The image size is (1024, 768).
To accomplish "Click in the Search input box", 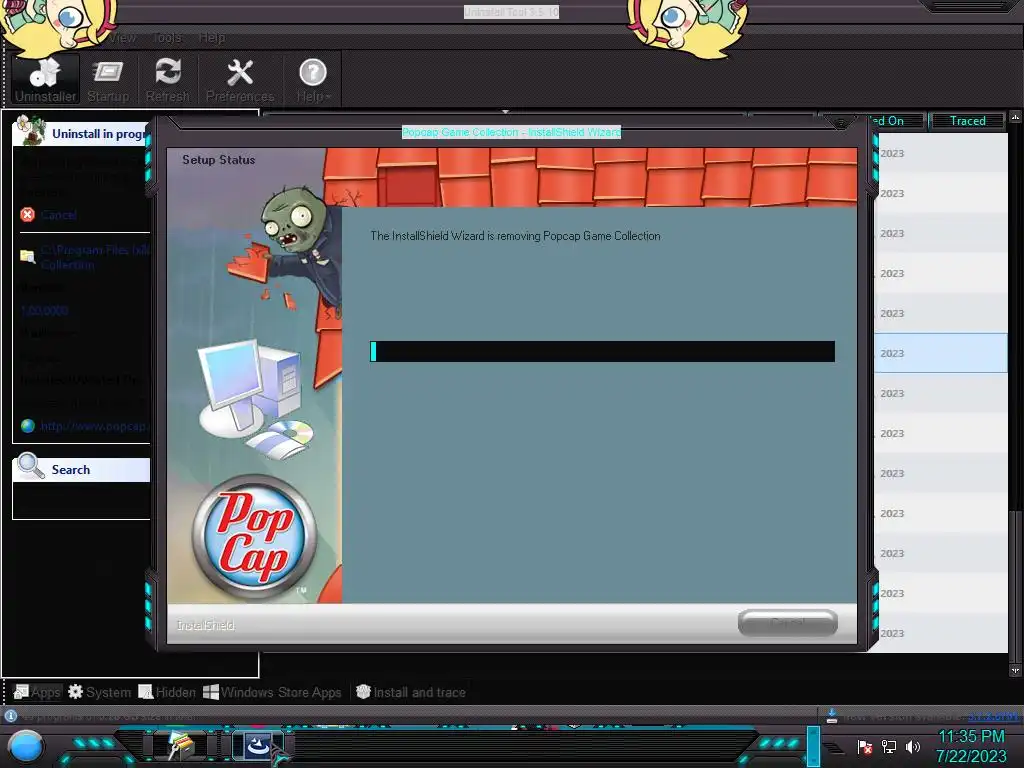I will 81,500.
